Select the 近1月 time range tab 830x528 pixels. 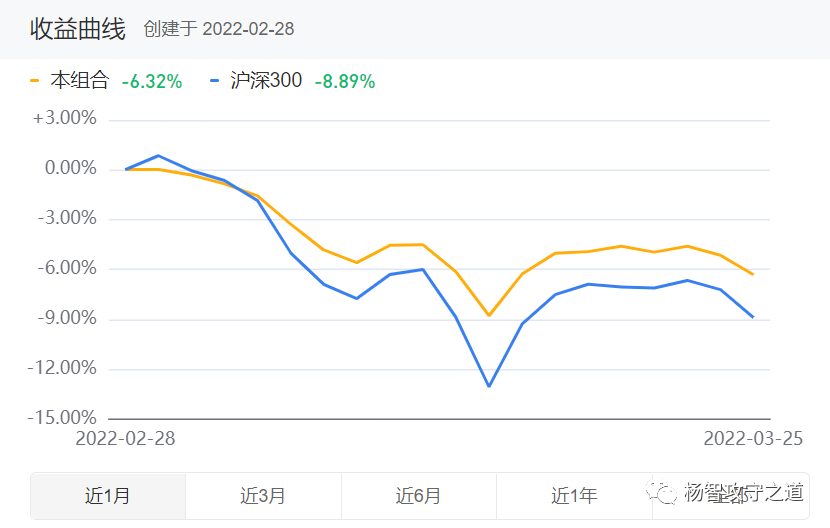[x=108, y=496]
